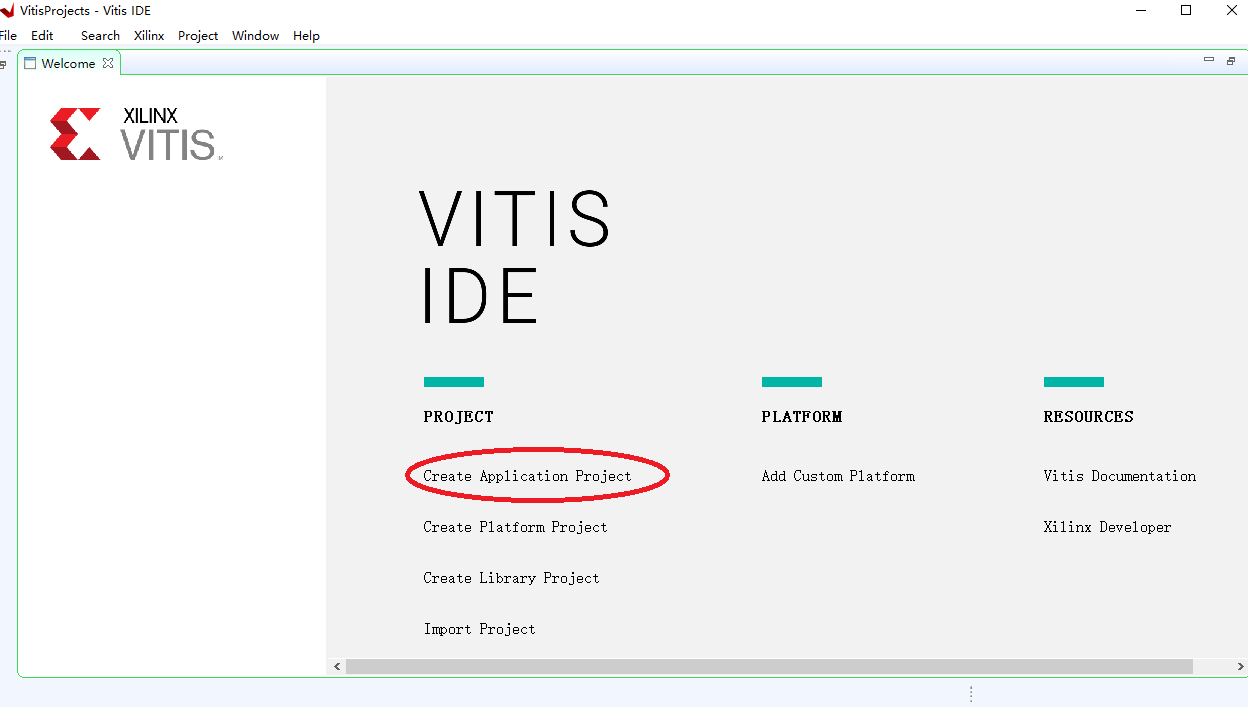The height and width of the screenshot is (707, 1248).
Task: Open the Search menu
Action: tap(100, 35)
